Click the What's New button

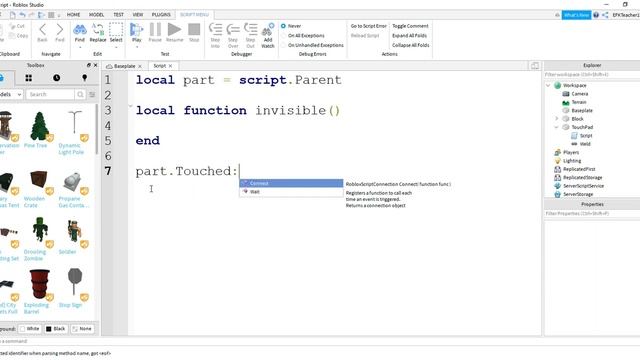pyautogui.click(x=576, y=15)
